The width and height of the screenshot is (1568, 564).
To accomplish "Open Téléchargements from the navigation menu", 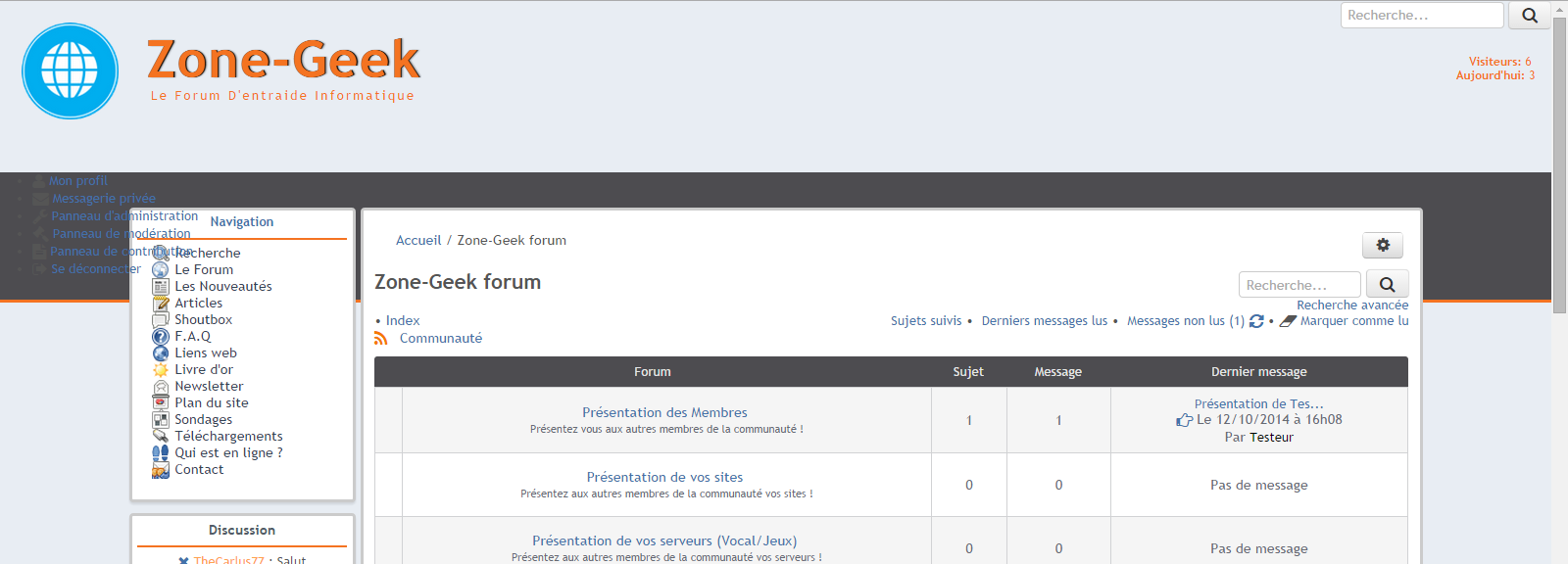I will pyautogui.click(x=228, y=437).
